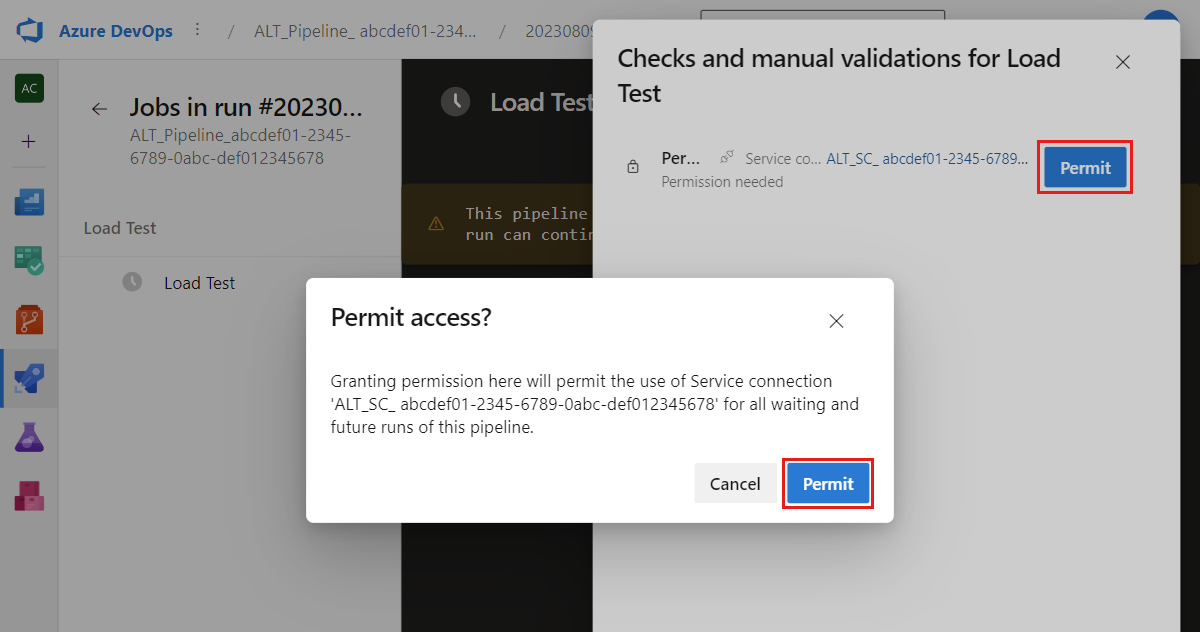Click the plus icon in the sidebar
1200x632 pixels.
pos(29,141)
